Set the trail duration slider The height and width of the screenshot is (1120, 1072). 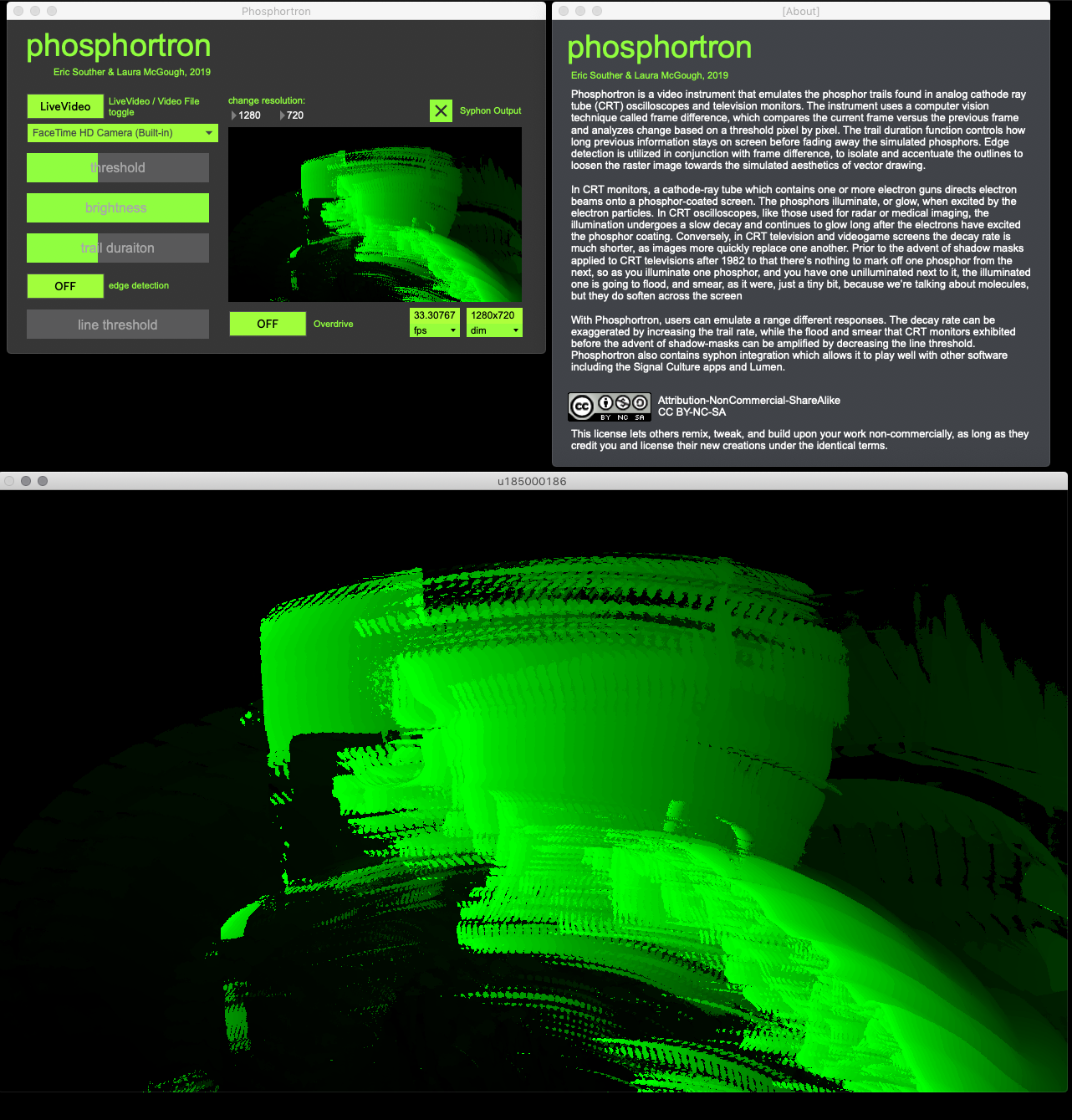pyautogui.click(x=117, y=248)
